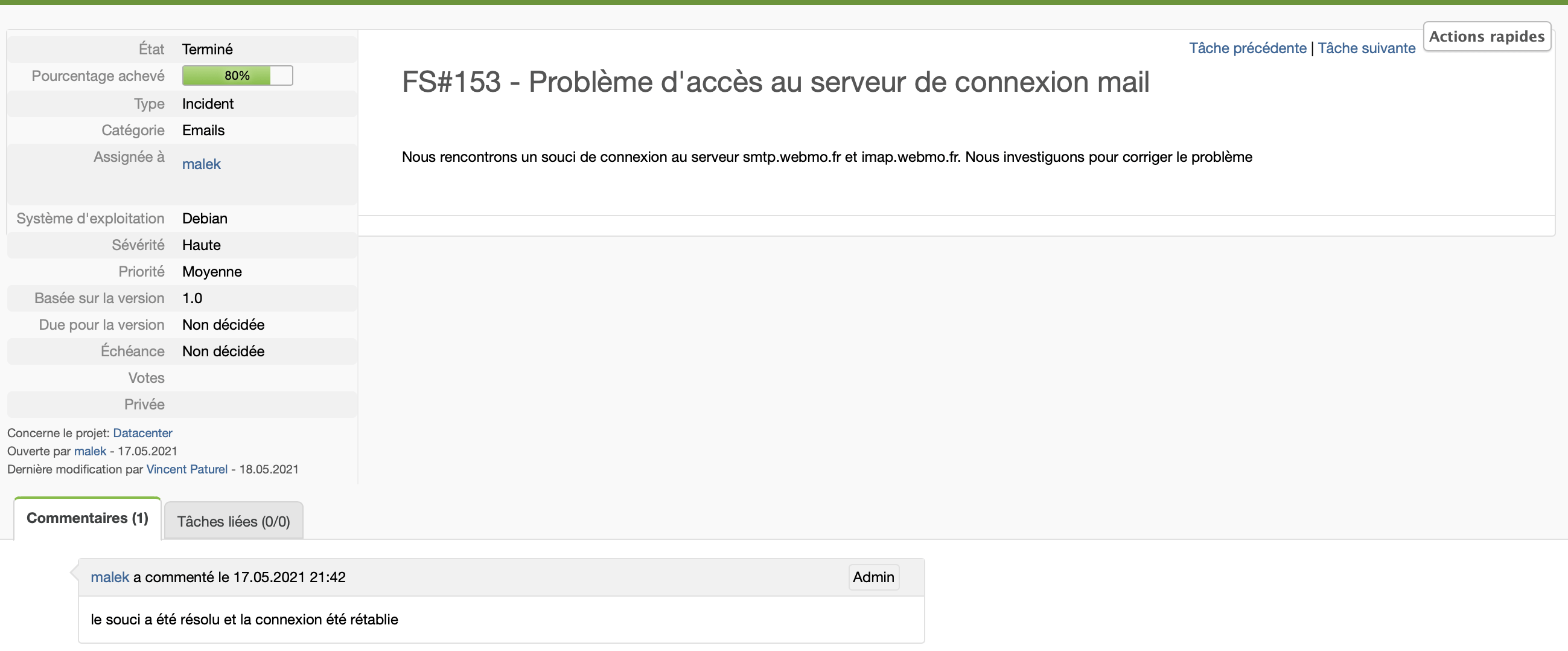Click the comment text about the resolved issue
The width and height of the screenshot is (1568, 651).
[244, 620]
